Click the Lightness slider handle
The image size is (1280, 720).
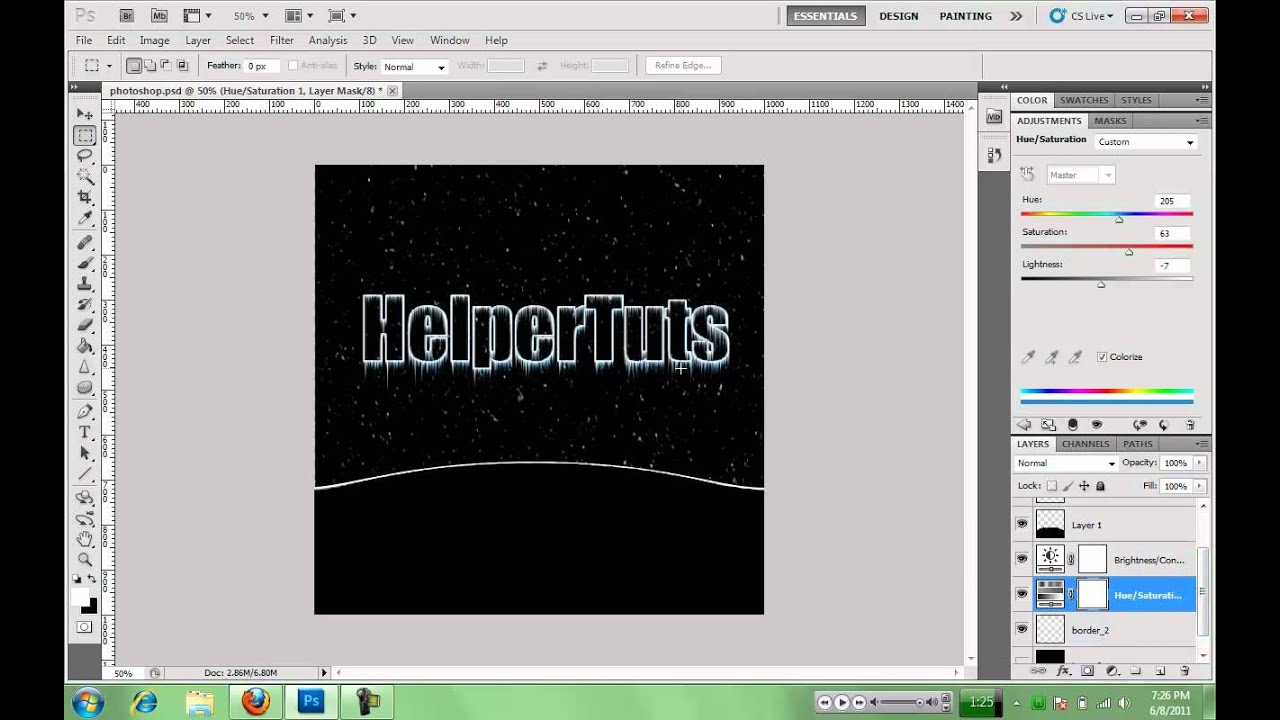[x=1101, y=285]
